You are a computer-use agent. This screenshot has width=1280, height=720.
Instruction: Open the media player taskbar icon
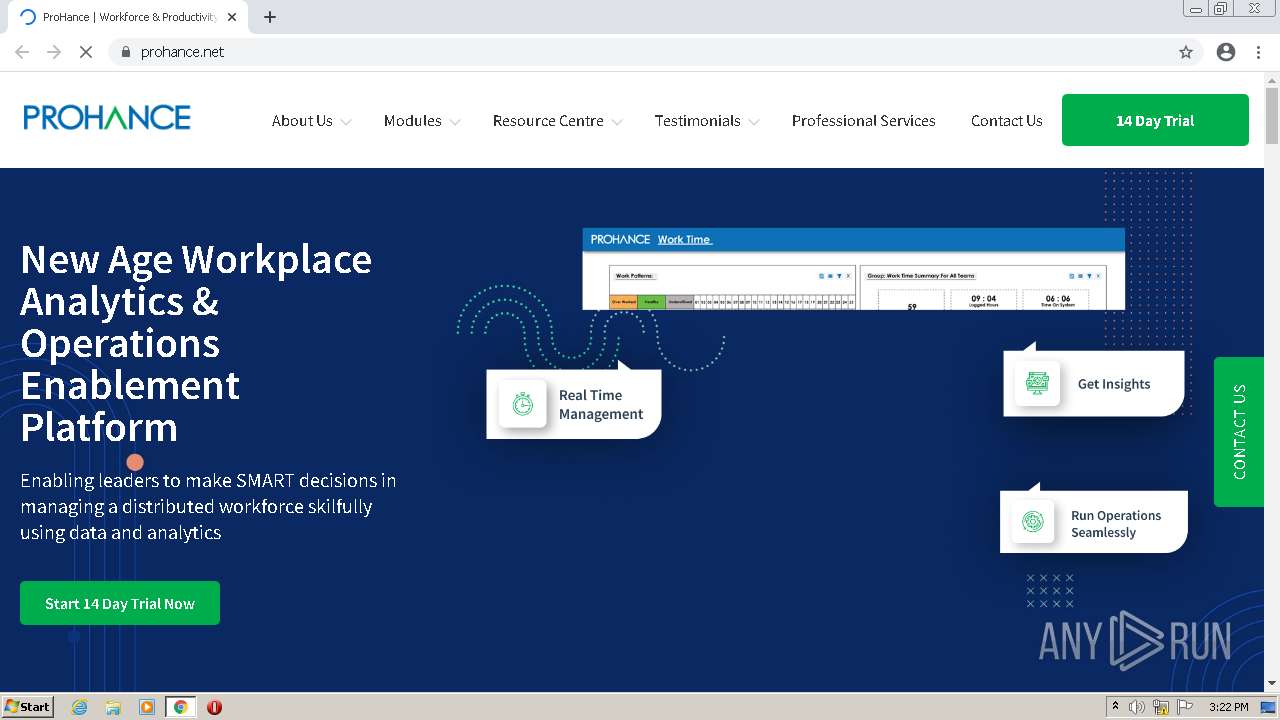point(147,707)
